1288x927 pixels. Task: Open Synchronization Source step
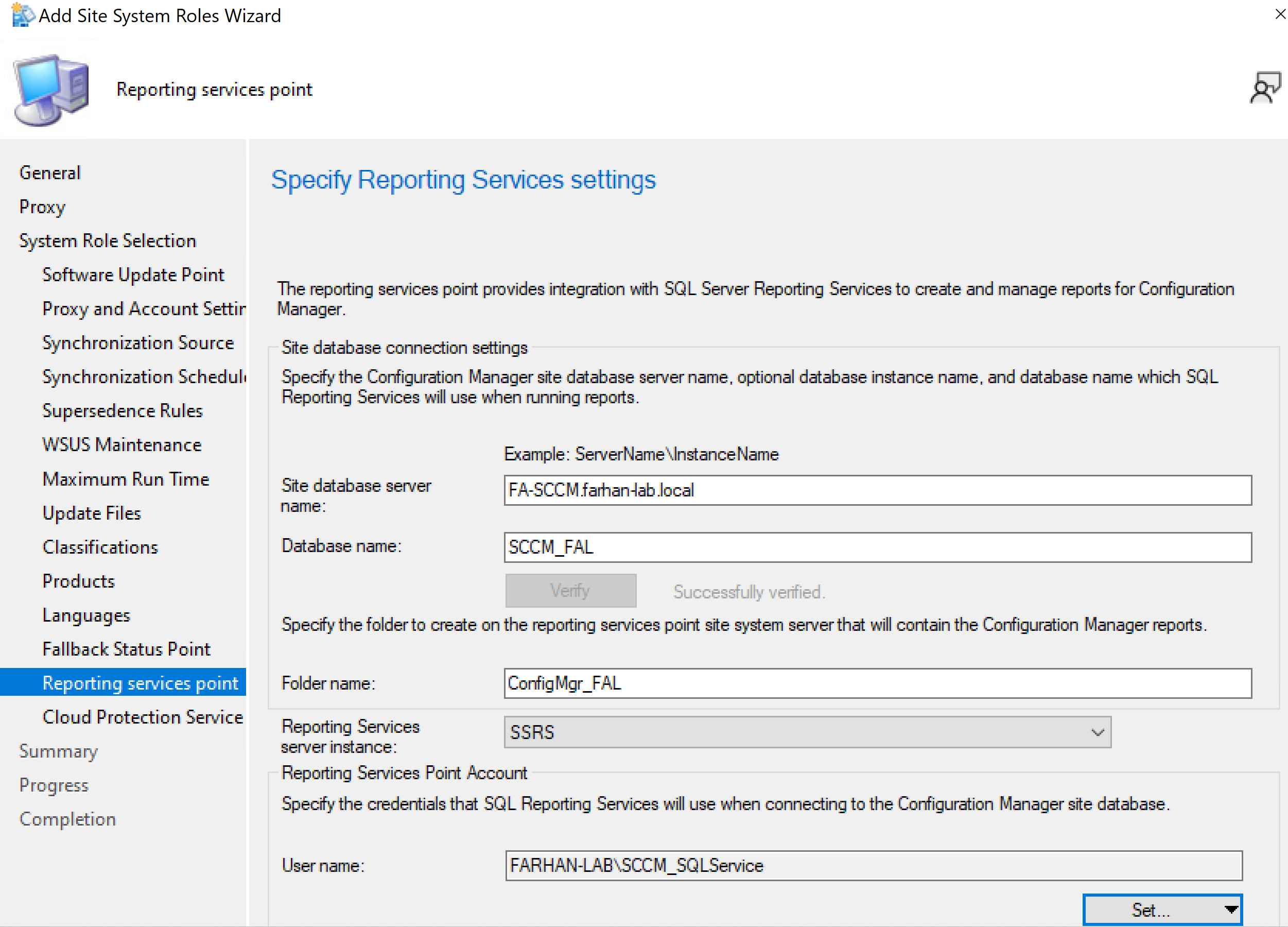pos(138,343)
